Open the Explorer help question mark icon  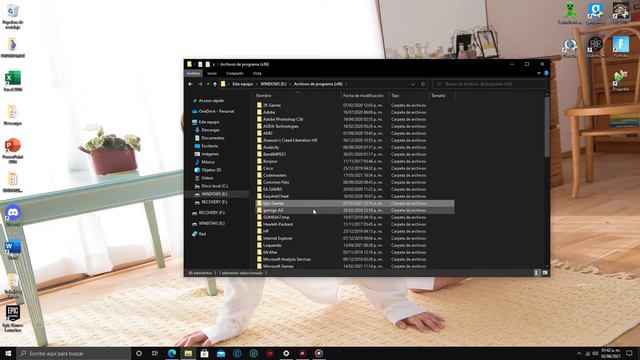546,73
